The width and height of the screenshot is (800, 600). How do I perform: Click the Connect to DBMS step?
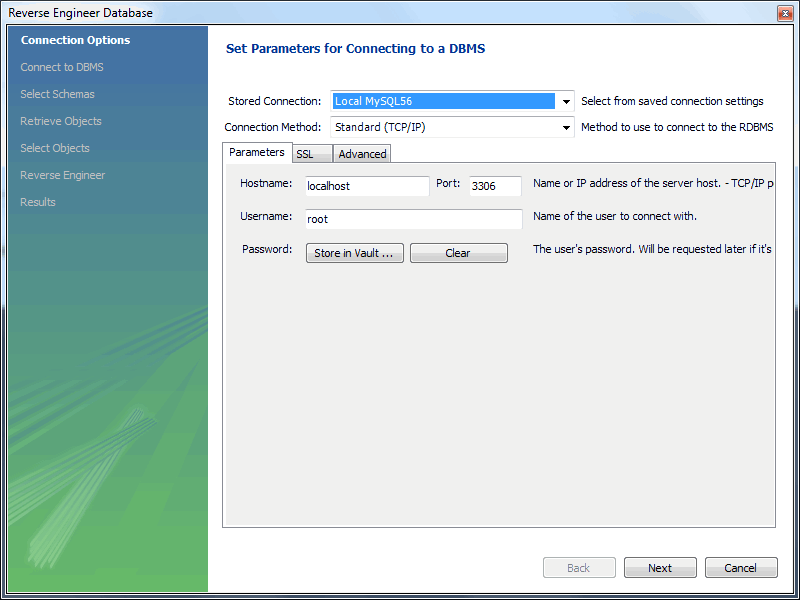(x=62, y=67)
